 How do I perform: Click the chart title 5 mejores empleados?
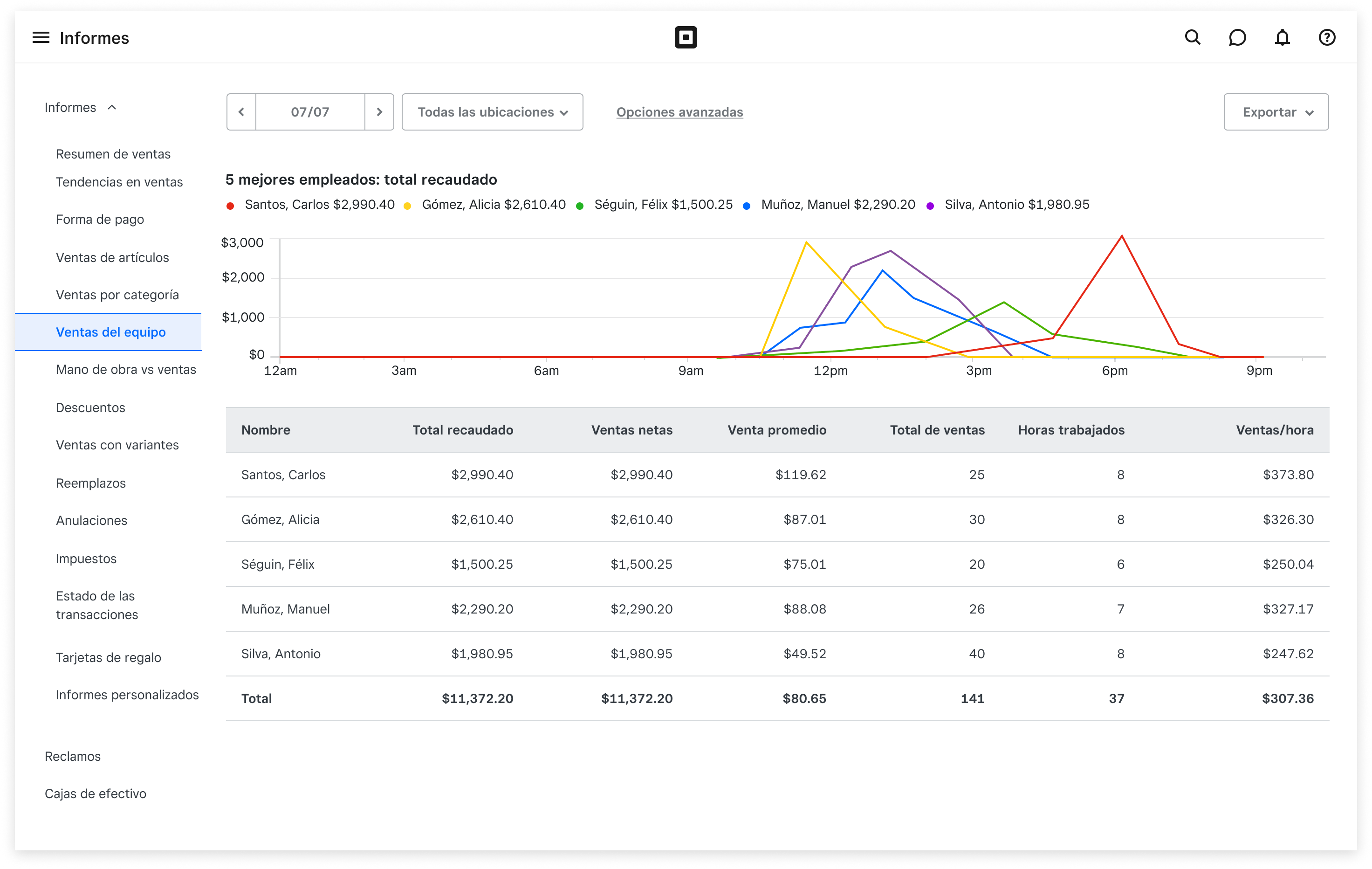(361, 179)
